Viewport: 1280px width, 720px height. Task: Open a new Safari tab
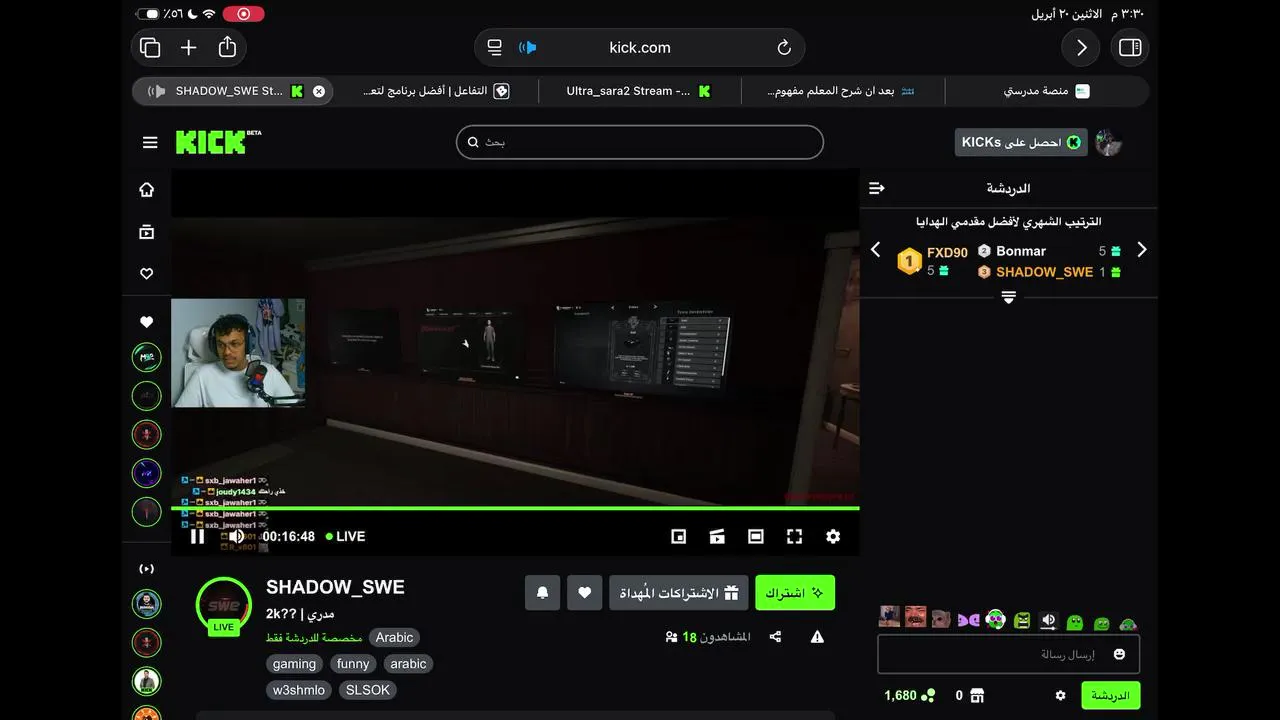point(189,47)
